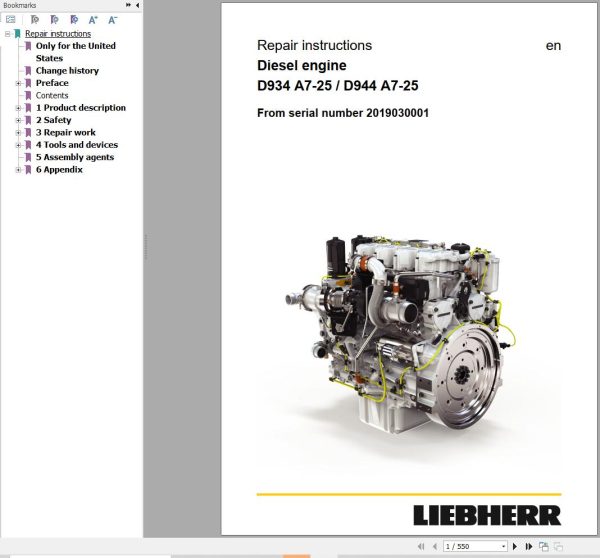
Task: Collapse the Bookmarks panel with left arrow
Action: click(x=137, y=5)
